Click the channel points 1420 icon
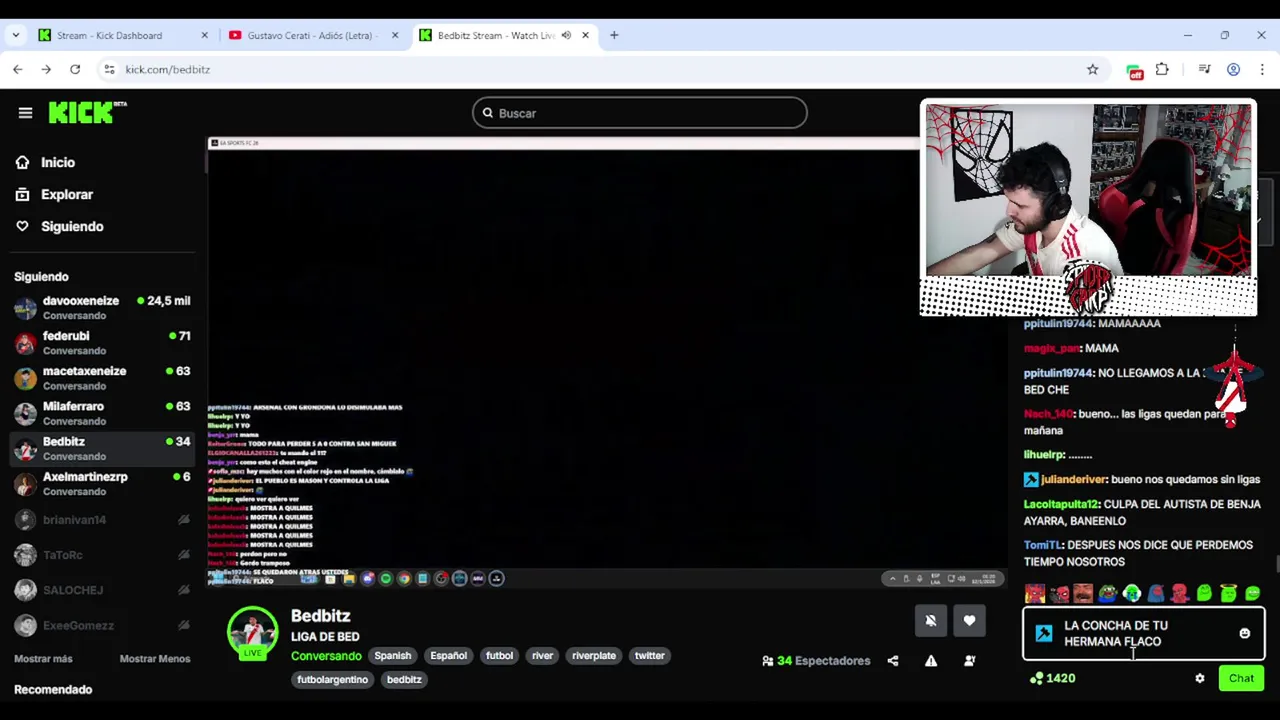Screen dimensions: 1280x720 click(1037, 679)
